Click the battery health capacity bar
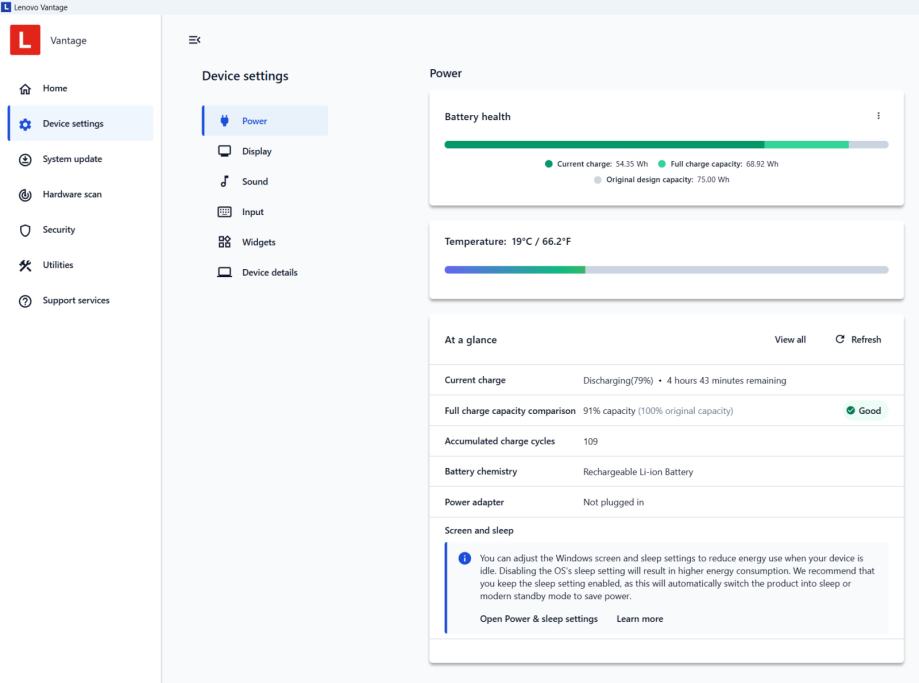This screenshot has width=919, height=683. pos(666,145)
